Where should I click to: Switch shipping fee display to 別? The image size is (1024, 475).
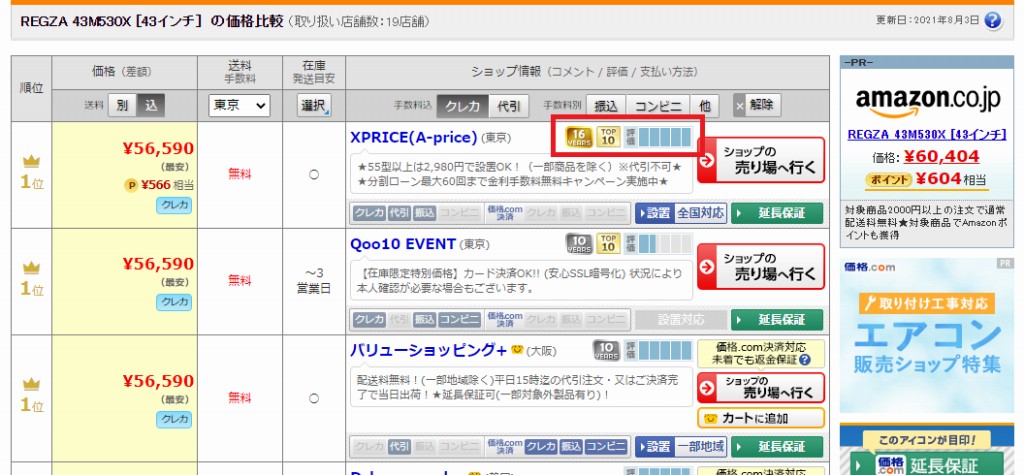coord(121,105)
